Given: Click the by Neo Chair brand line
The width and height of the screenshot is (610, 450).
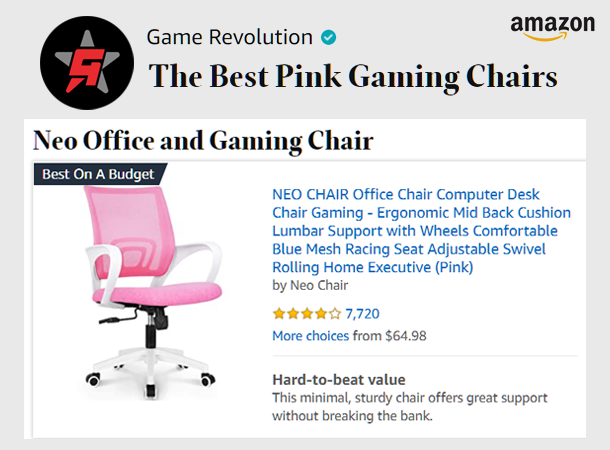Looking at the screenshot, I should (x=310, y=286).
